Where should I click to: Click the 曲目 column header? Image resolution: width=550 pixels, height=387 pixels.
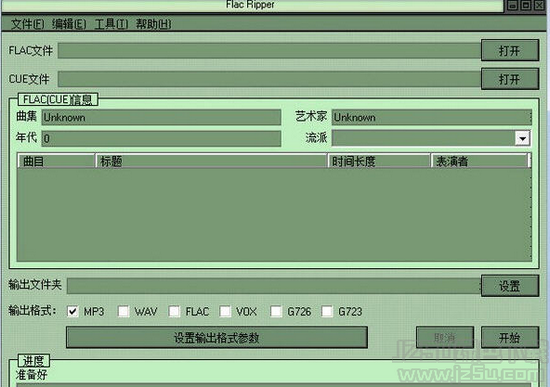click(x=56, y=161)
